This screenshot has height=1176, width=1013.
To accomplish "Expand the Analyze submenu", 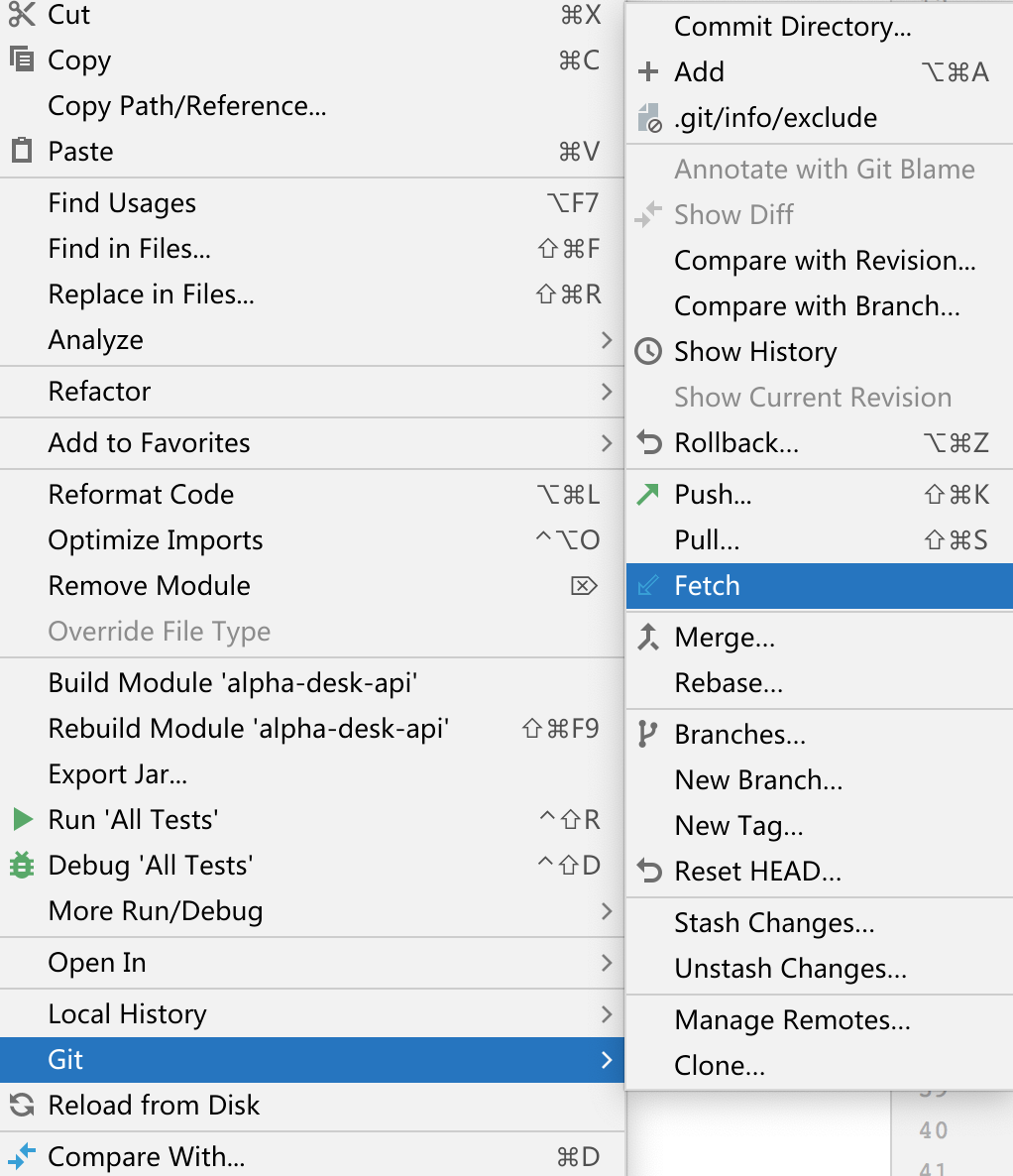I will (x=95, y=339).
